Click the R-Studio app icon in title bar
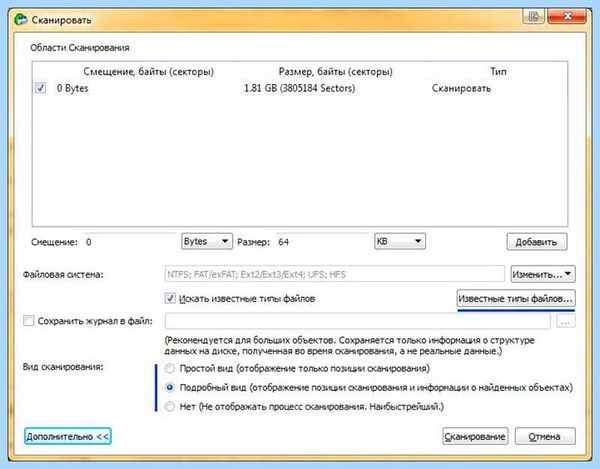 pos(21,19)
